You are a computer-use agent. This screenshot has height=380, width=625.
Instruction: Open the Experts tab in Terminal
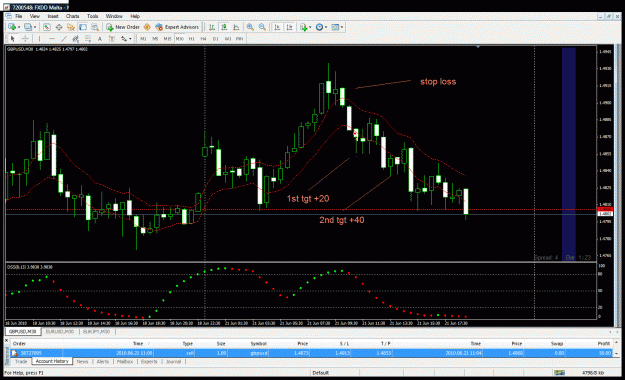pyautogui.click(x=149, y=362)
